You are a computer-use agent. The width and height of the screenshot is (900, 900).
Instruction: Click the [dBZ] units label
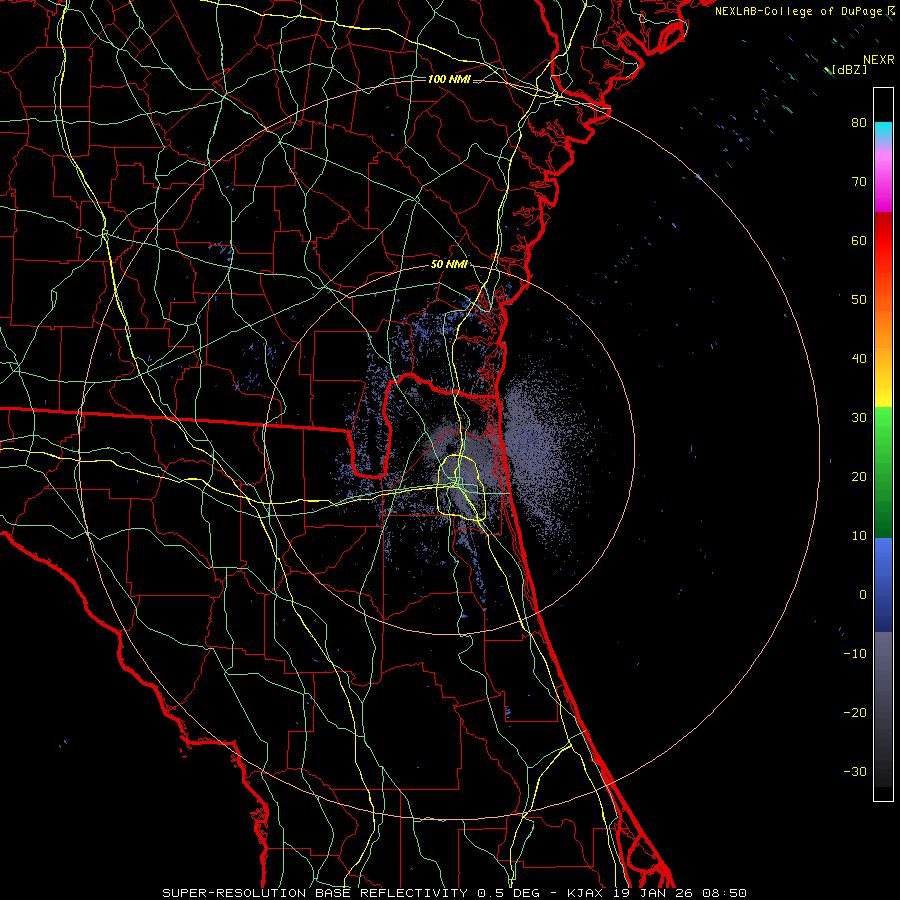847,70
